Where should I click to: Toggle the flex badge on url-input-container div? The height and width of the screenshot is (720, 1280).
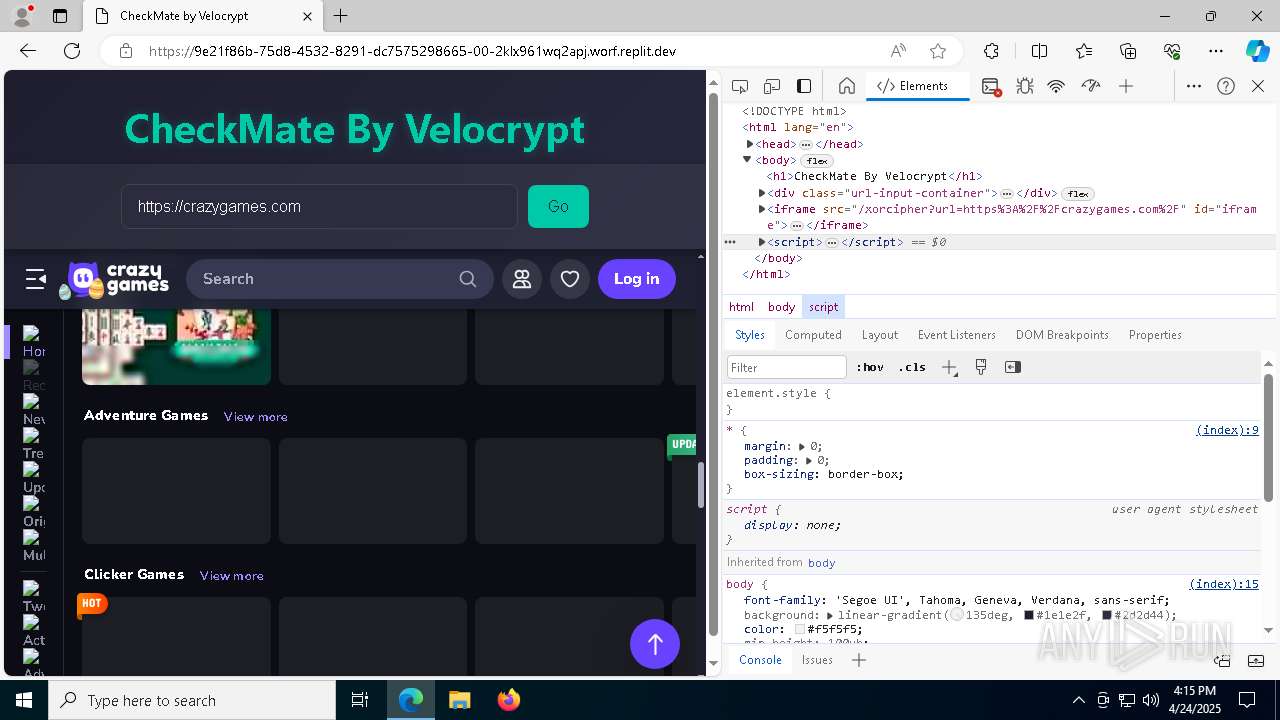(x=1077, y=194)
